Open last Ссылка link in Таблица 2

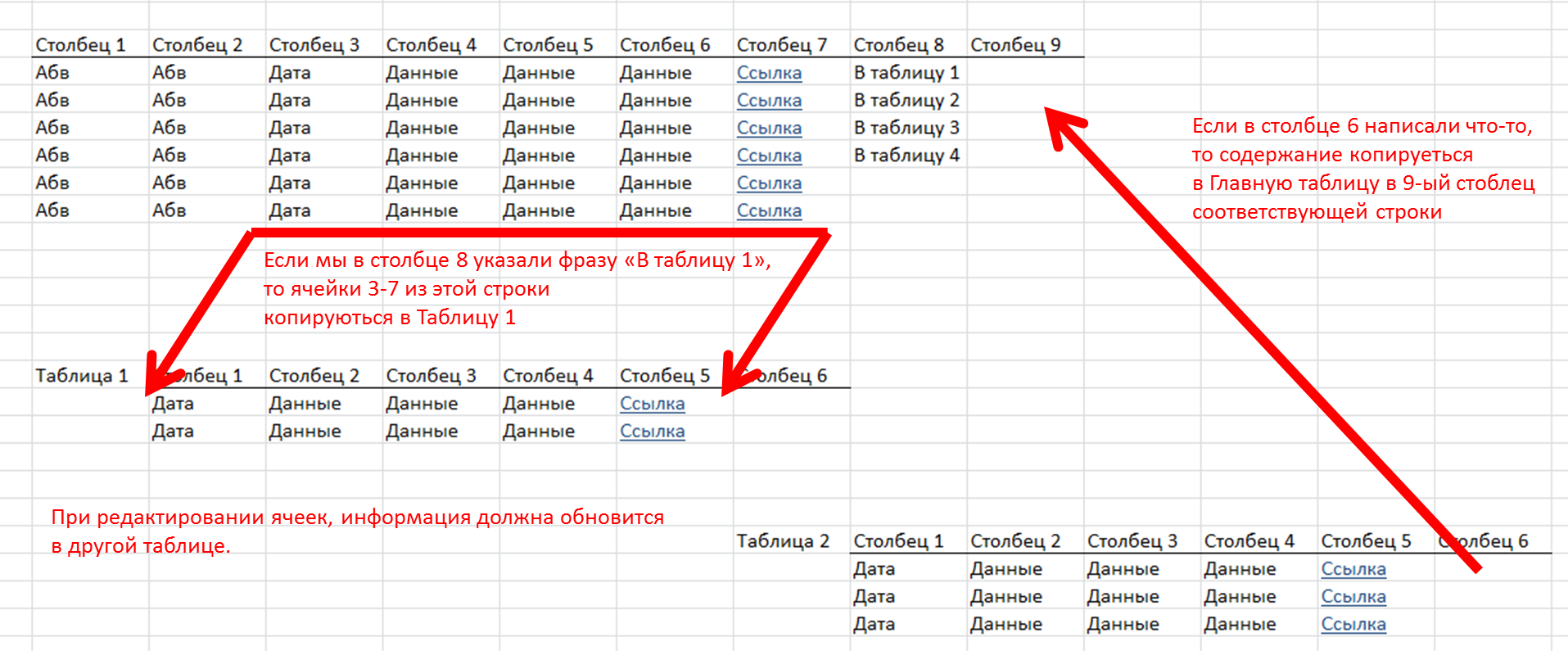pyautogui.click(x=1353, y=624)
